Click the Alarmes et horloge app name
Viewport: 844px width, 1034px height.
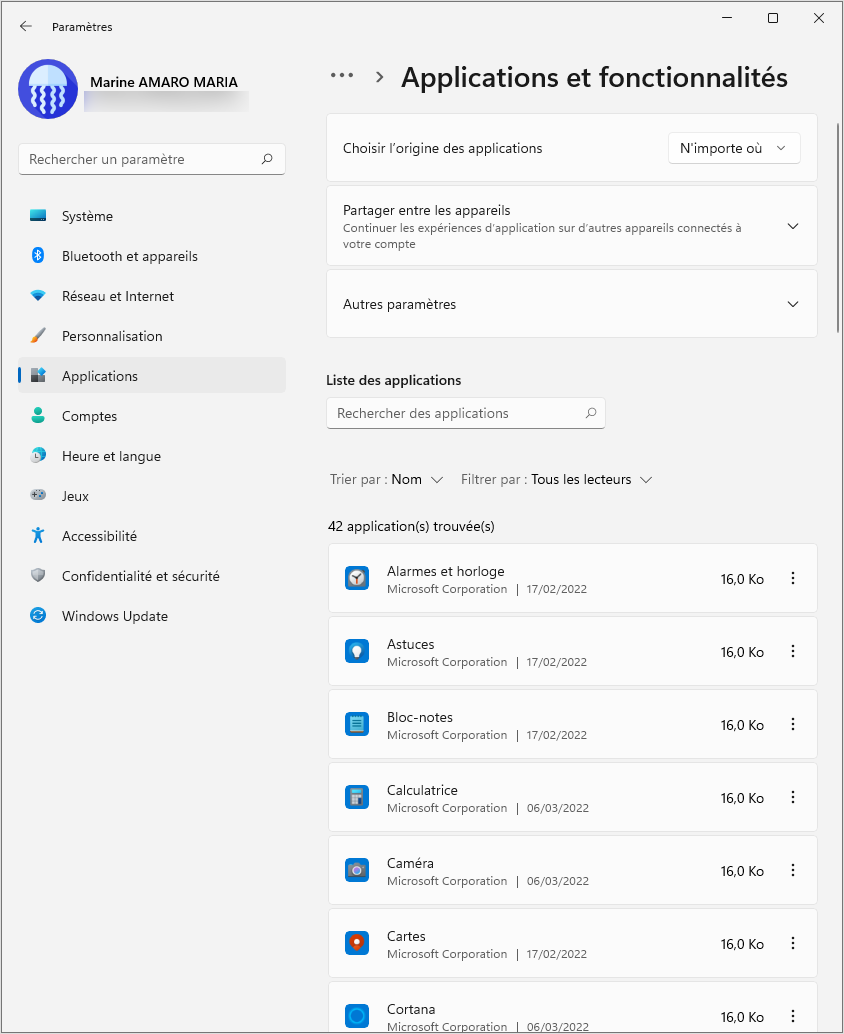pos(446,571)
